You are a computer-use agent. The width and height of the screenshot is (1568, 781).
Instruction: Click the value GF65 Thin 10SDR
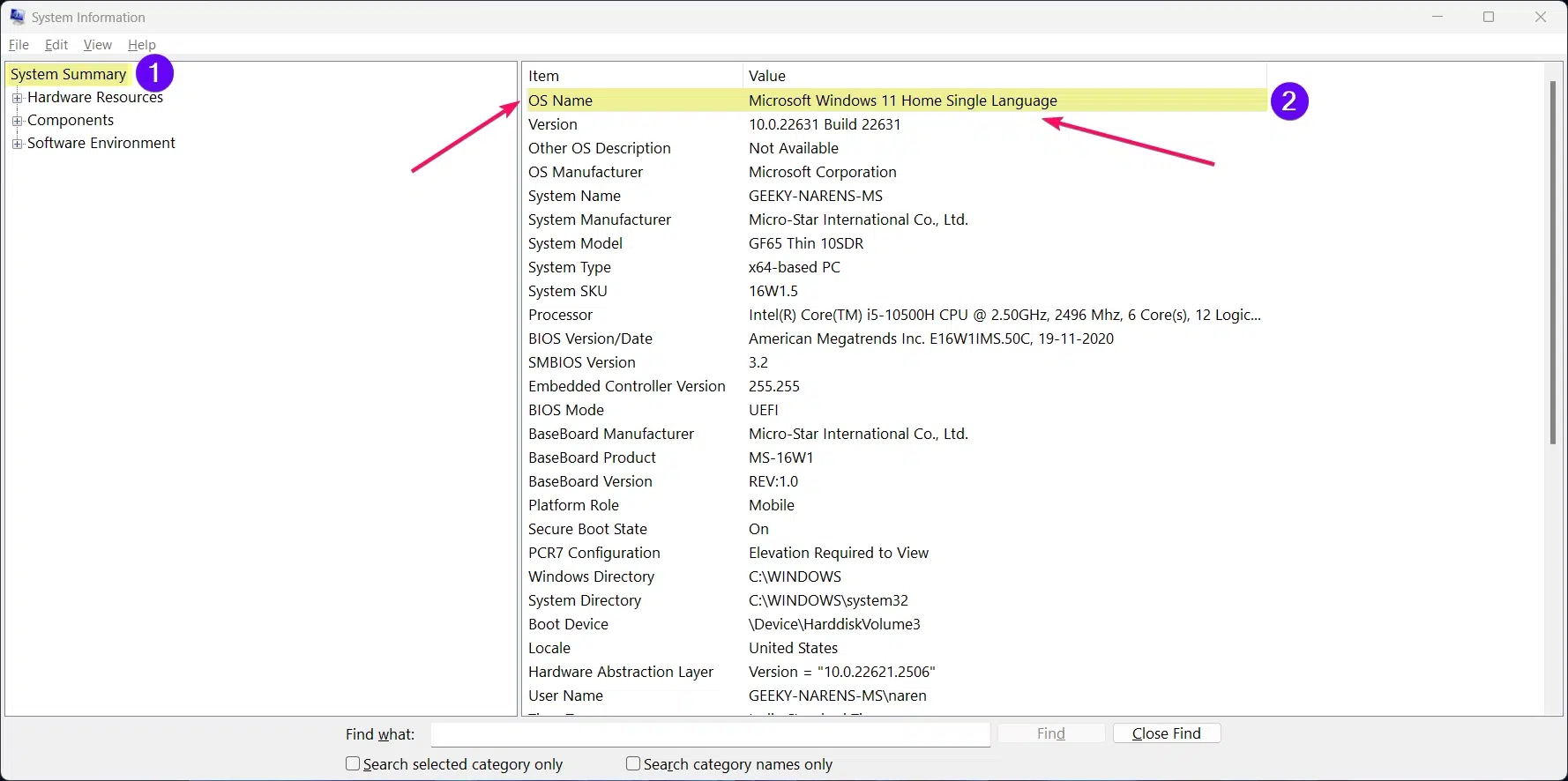pos(806,243)
